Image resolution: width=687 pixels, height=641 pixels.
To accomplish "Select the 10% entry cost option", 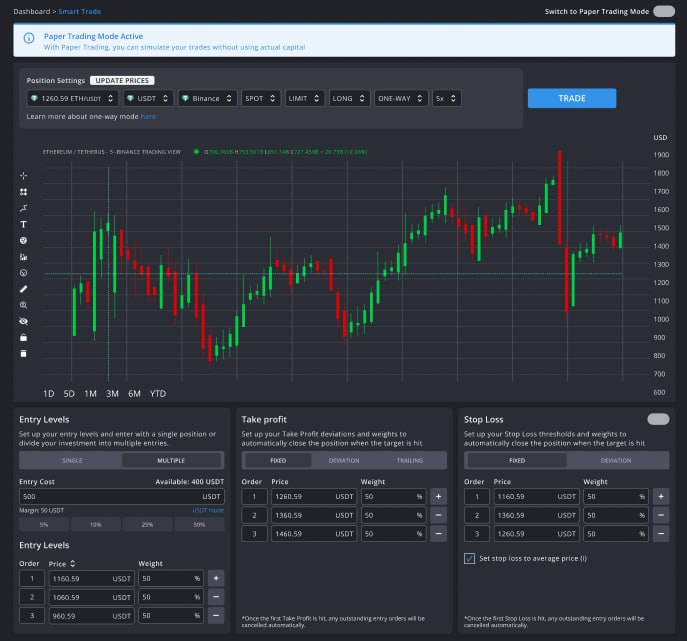I will (x=96, y=524).
